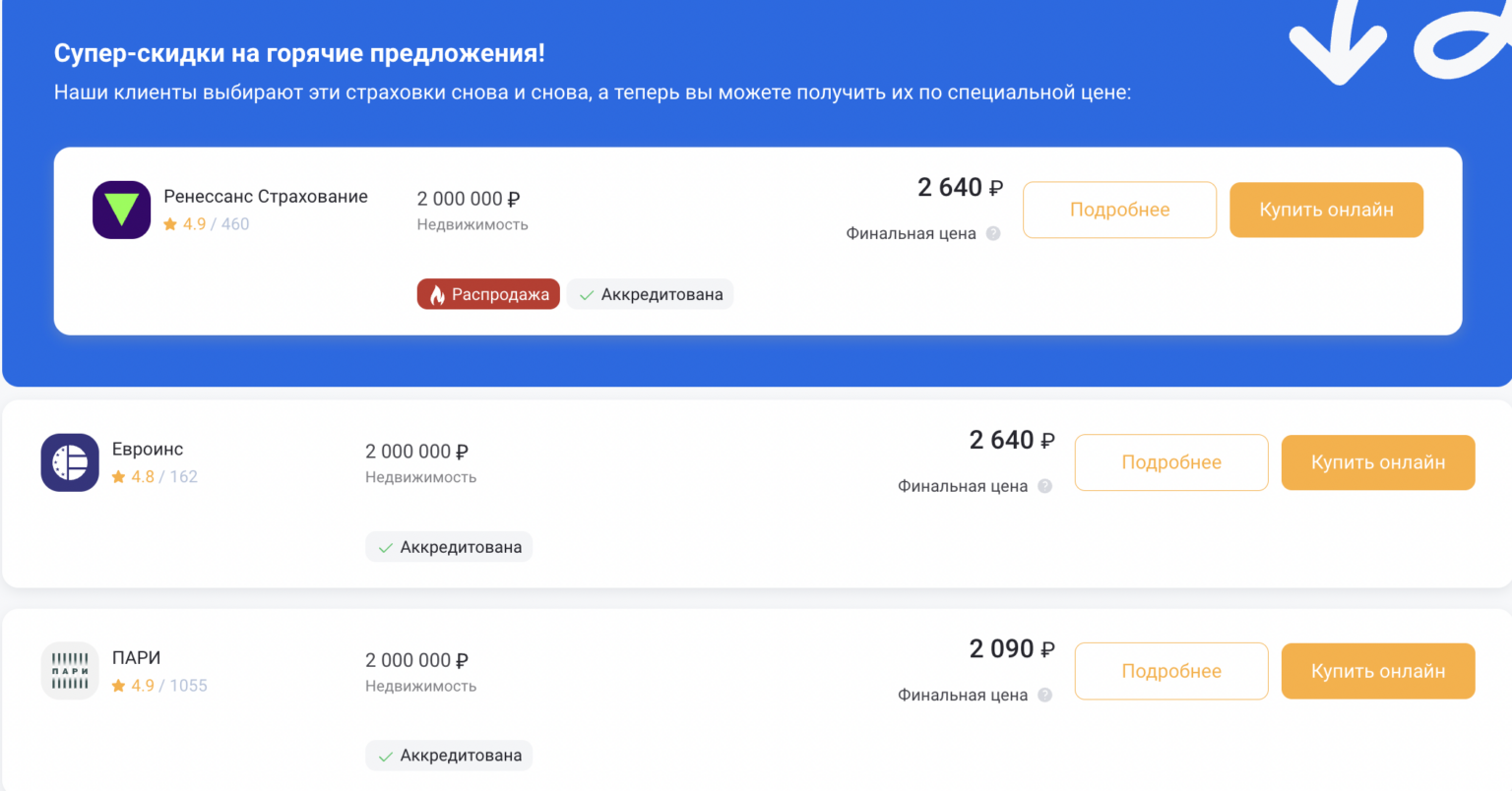Open Ренессанс Страхование company name link
Screen dimensions: 1512x791
266,197
